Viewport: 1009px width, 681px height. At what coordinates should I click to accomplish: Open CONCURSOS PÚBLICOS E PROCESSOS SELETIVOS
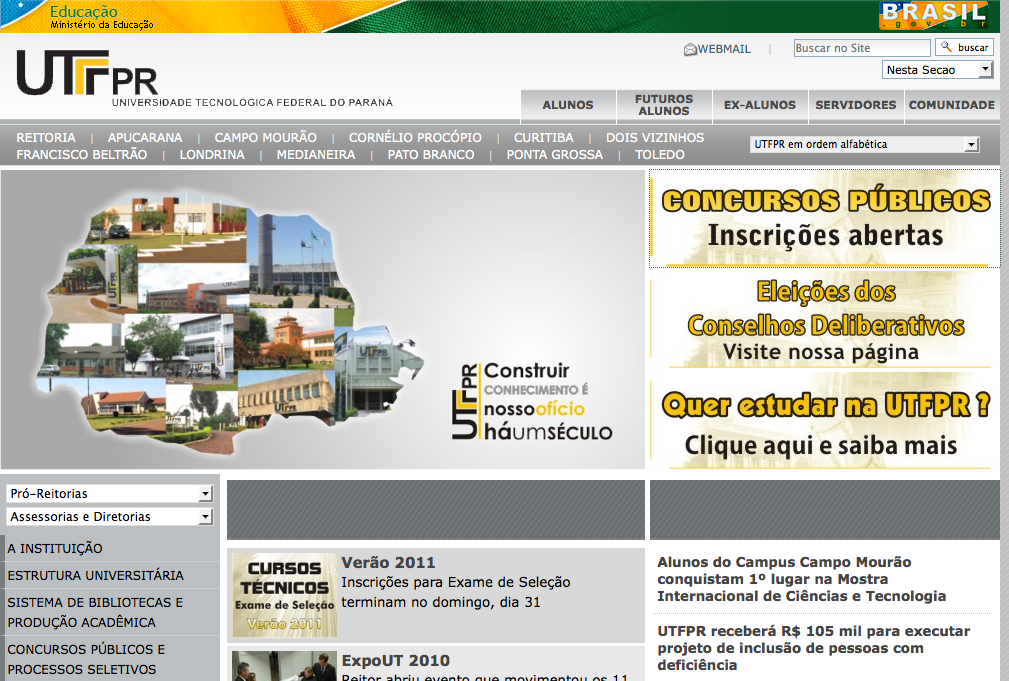coord(86,659)
